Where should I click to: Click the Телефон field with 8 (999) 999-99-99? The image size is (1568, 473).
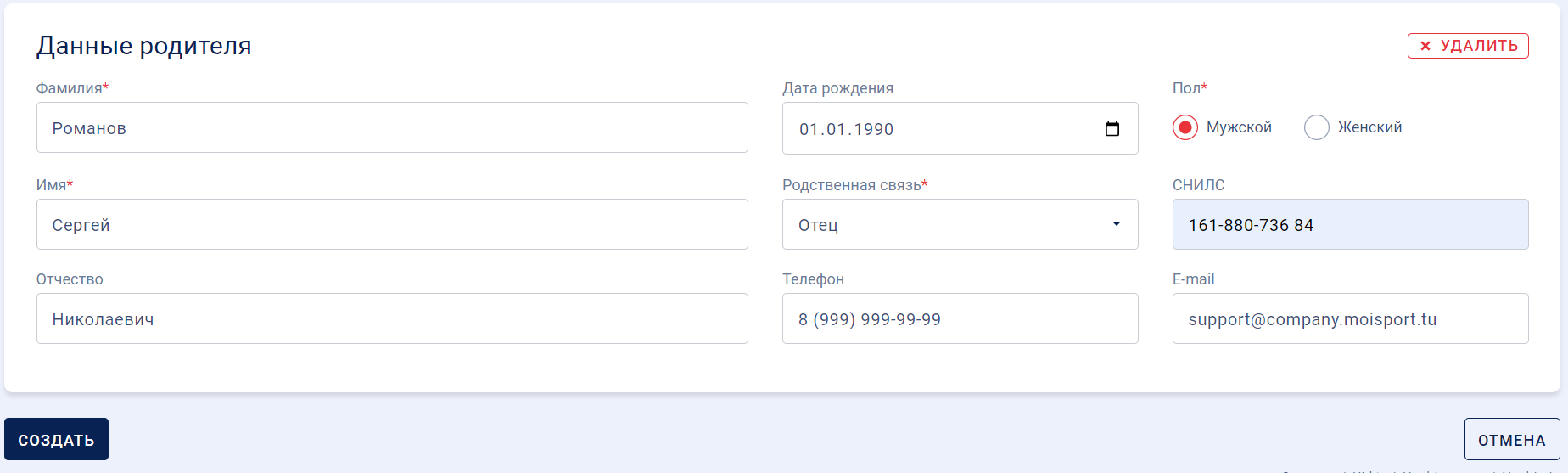pos(960,318)
